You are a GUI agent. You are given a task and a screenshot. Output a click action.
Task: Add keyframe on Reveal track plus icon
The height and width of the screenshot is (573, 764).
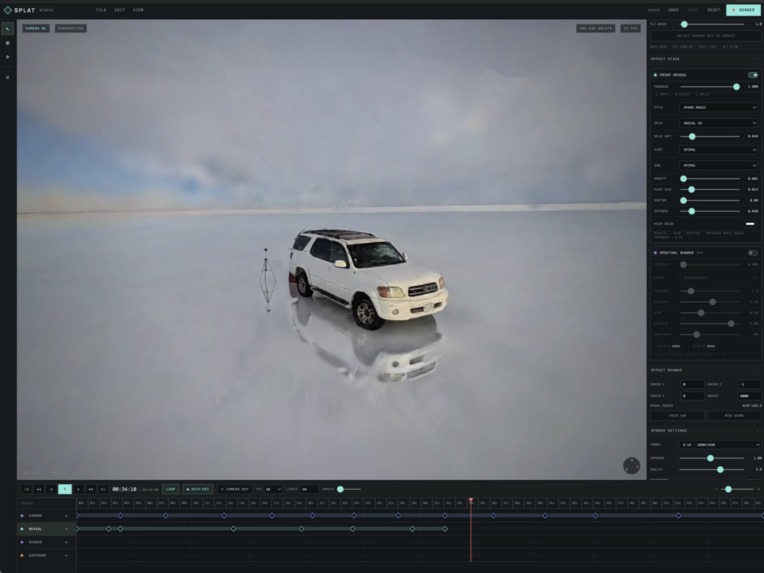click(x=67, y=529)
